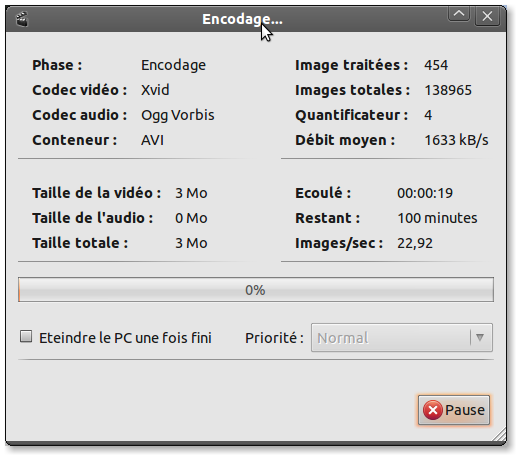516x455 pixels.
Task: Click the Images/sec 22,92 value
Action: click(x=415, y=243)
